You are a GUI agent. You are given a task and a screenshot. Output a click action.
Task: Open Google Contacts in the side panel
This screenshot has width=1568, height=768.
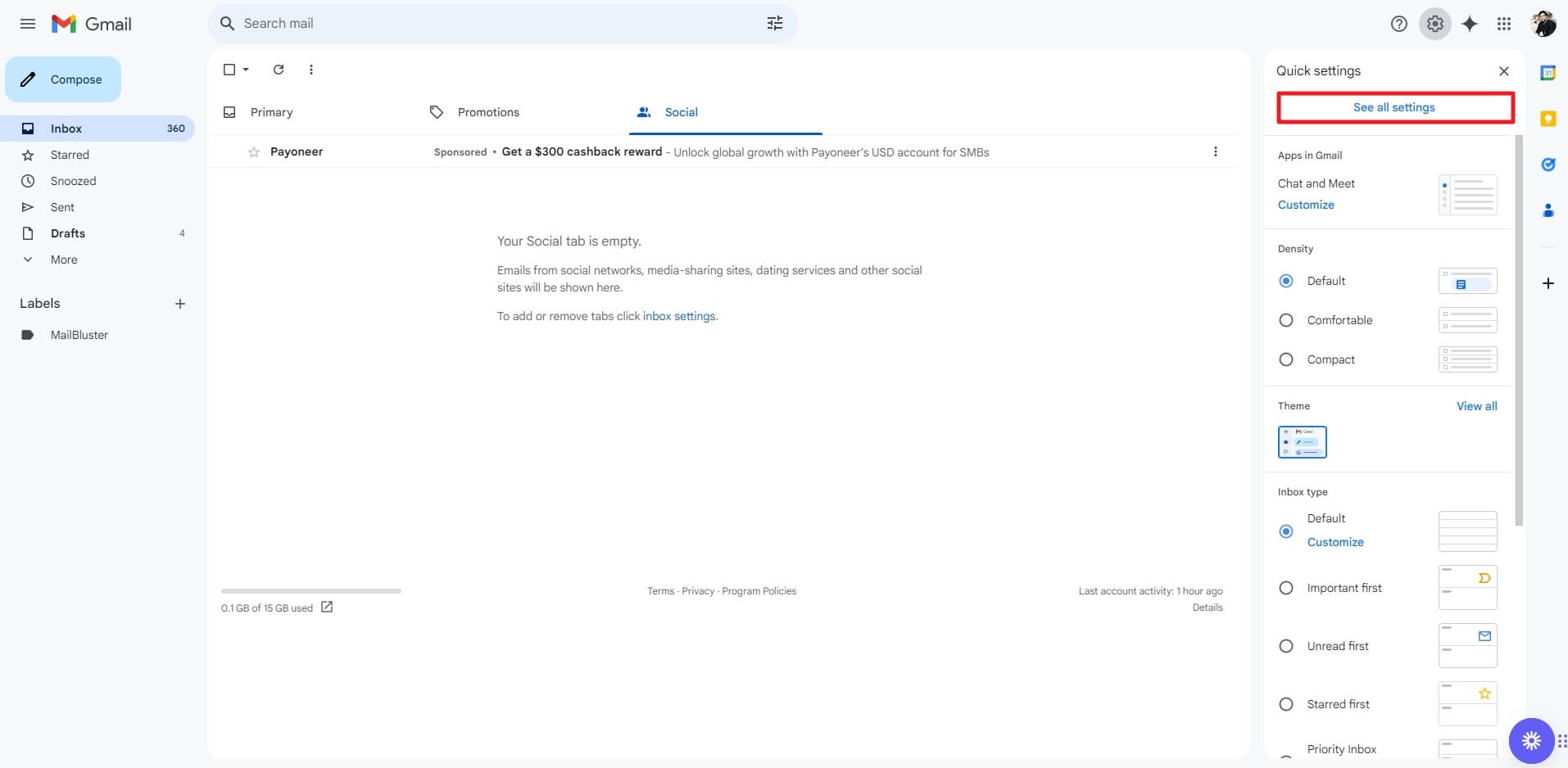(1548, 210)
